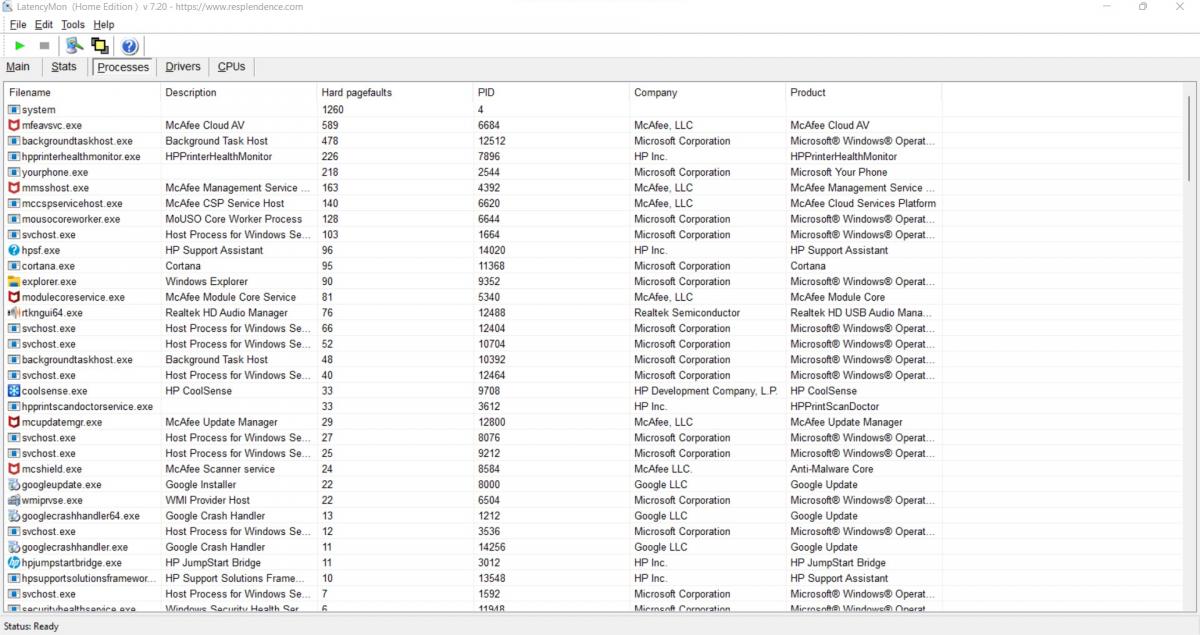Image resolution: width=1200 pixels, height=635 pixels.
Task: Open the Tools menu
Action: [73, 24]
